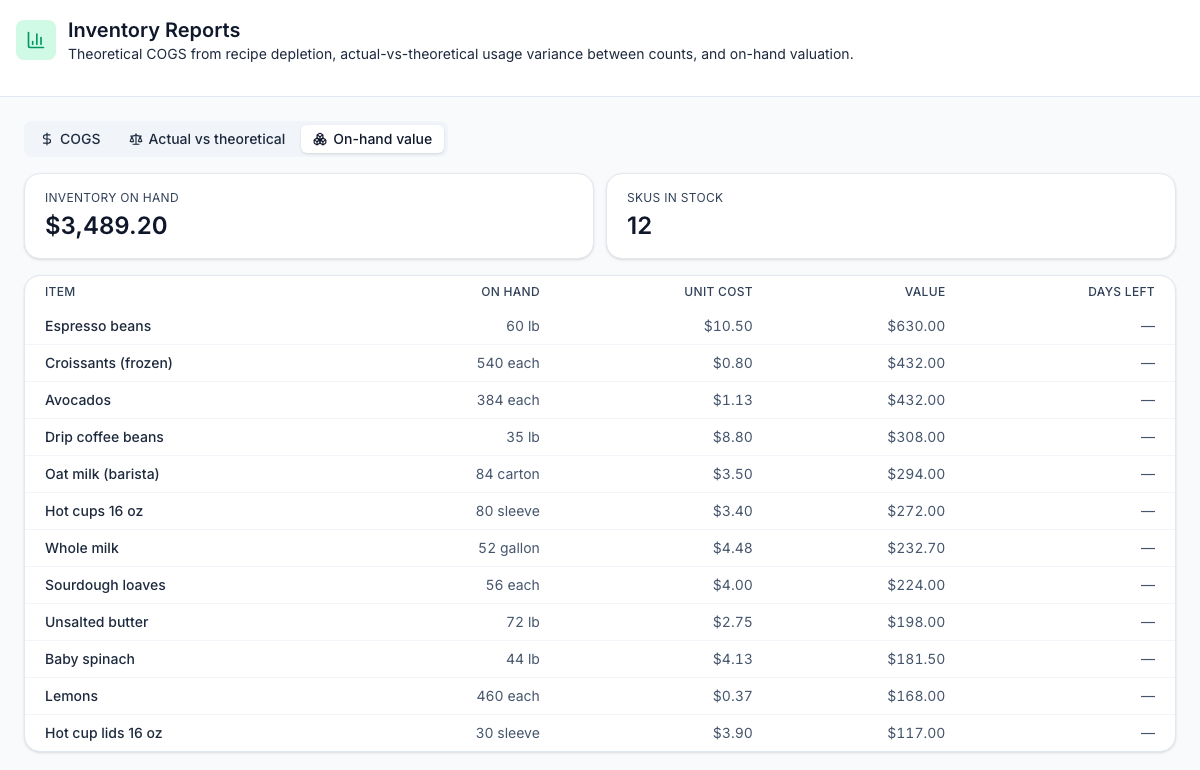Select the Drip coffee beans item
This screenshot has height=770, width=1200.
(104, 437)
